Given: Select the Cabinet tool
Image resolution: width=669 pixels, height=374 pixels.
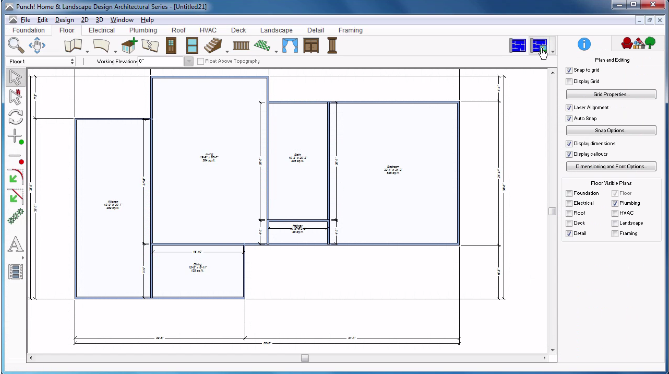Looking at the screenshot, I should click(311, 45).
